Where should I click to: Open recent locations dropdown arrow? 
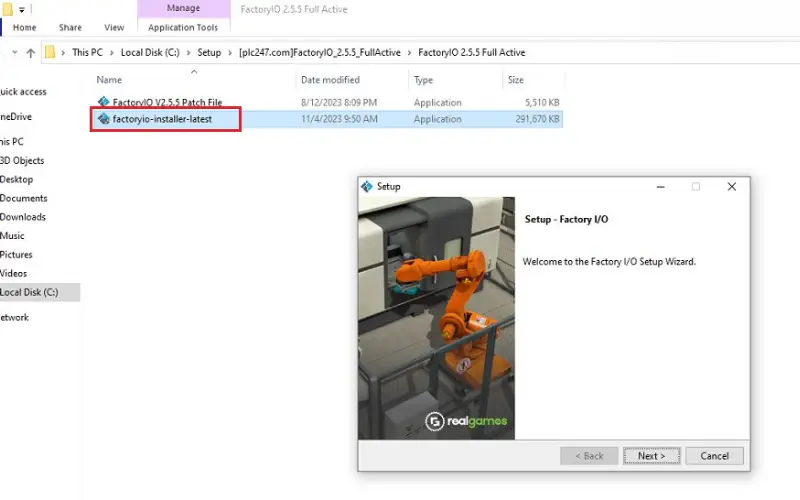15,52
